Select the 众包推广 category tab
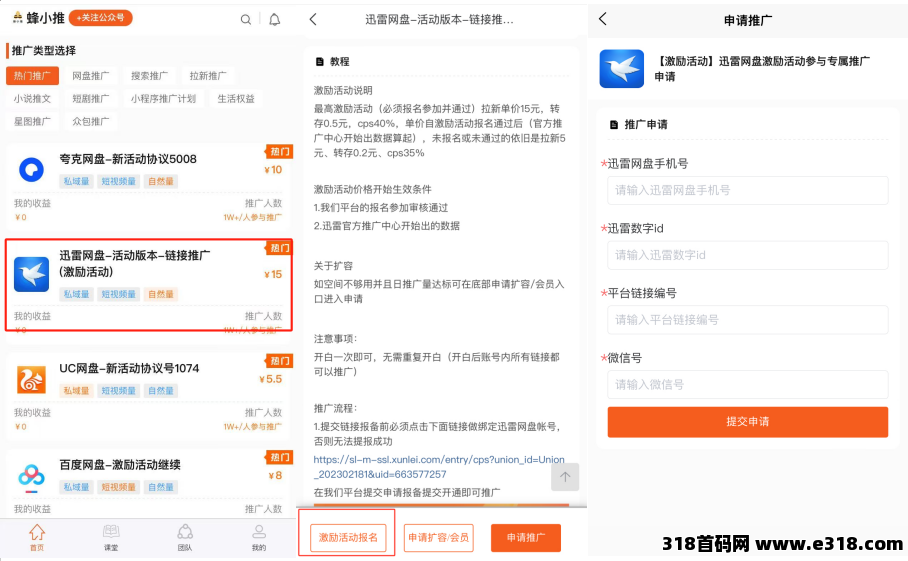This screenshot has width=908, height=561. click(91, 121)
